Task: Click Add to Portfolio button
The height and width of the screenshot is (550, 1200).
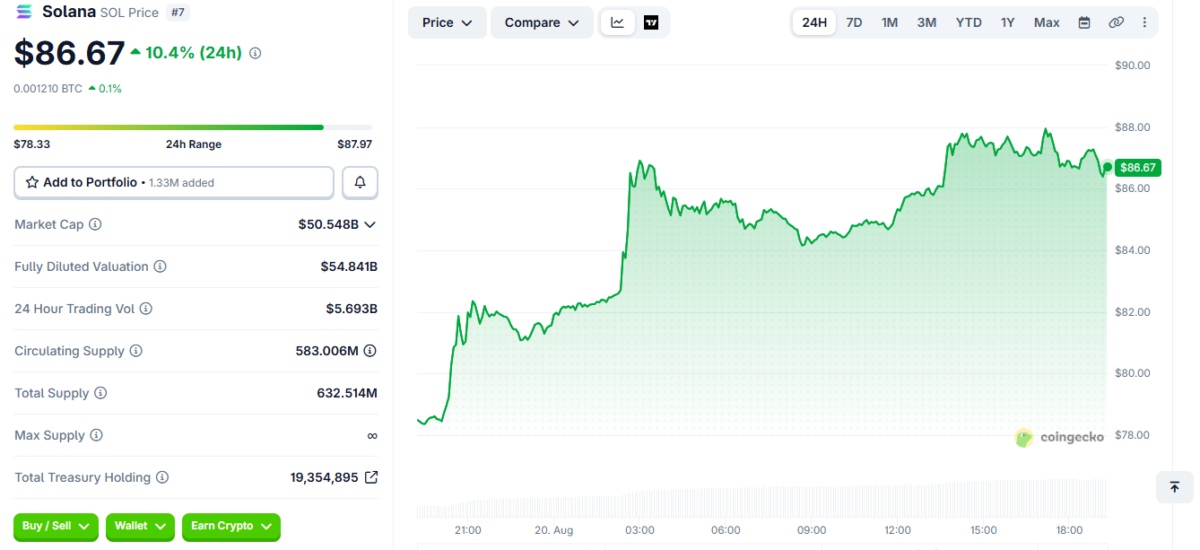Action: tap(174, 183)
